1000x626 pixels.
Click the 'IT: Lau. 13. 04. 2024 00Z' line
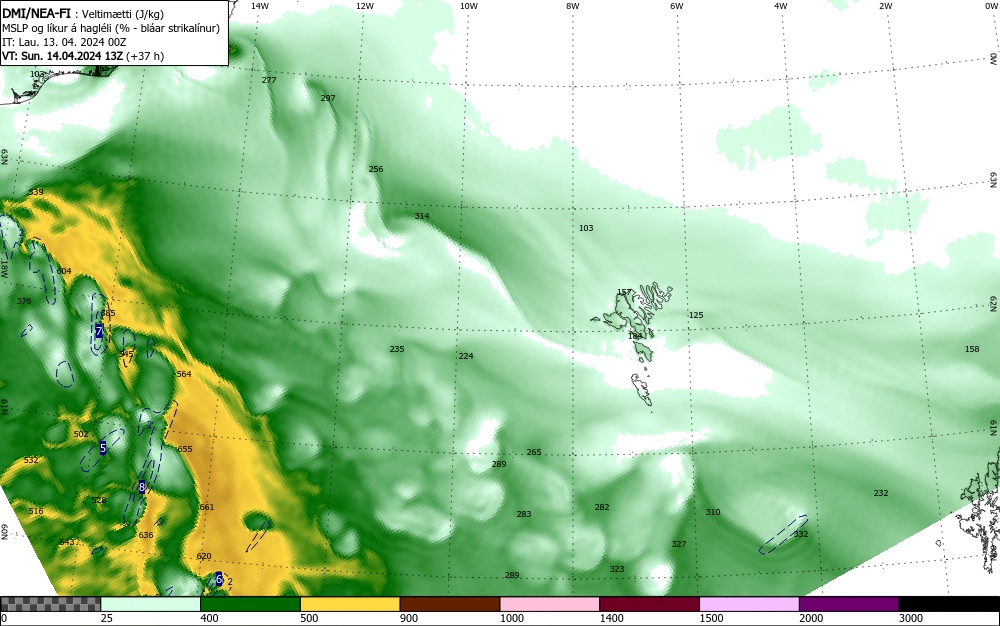point(64,42)
